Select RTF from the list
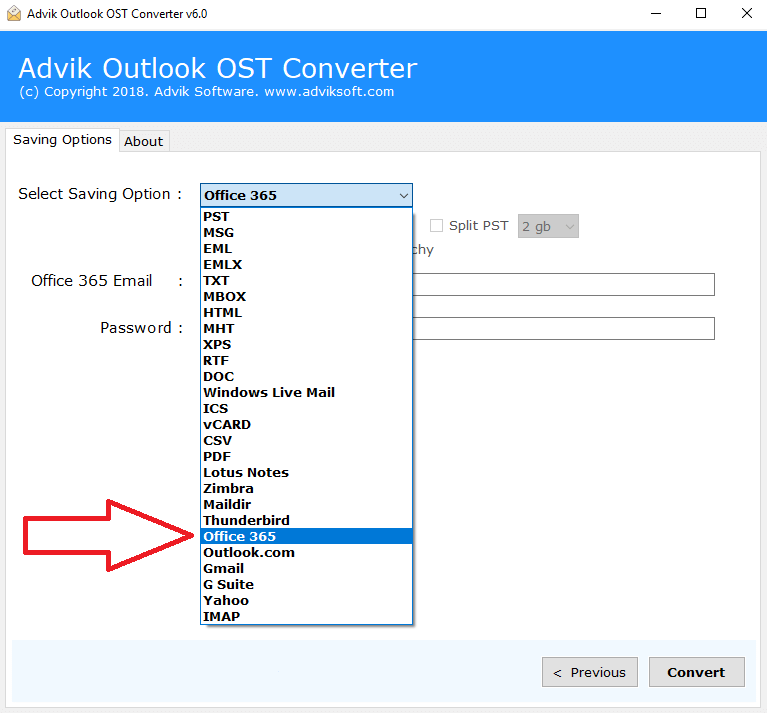This screenshot has height=713, width=767. tap(306, 360)
